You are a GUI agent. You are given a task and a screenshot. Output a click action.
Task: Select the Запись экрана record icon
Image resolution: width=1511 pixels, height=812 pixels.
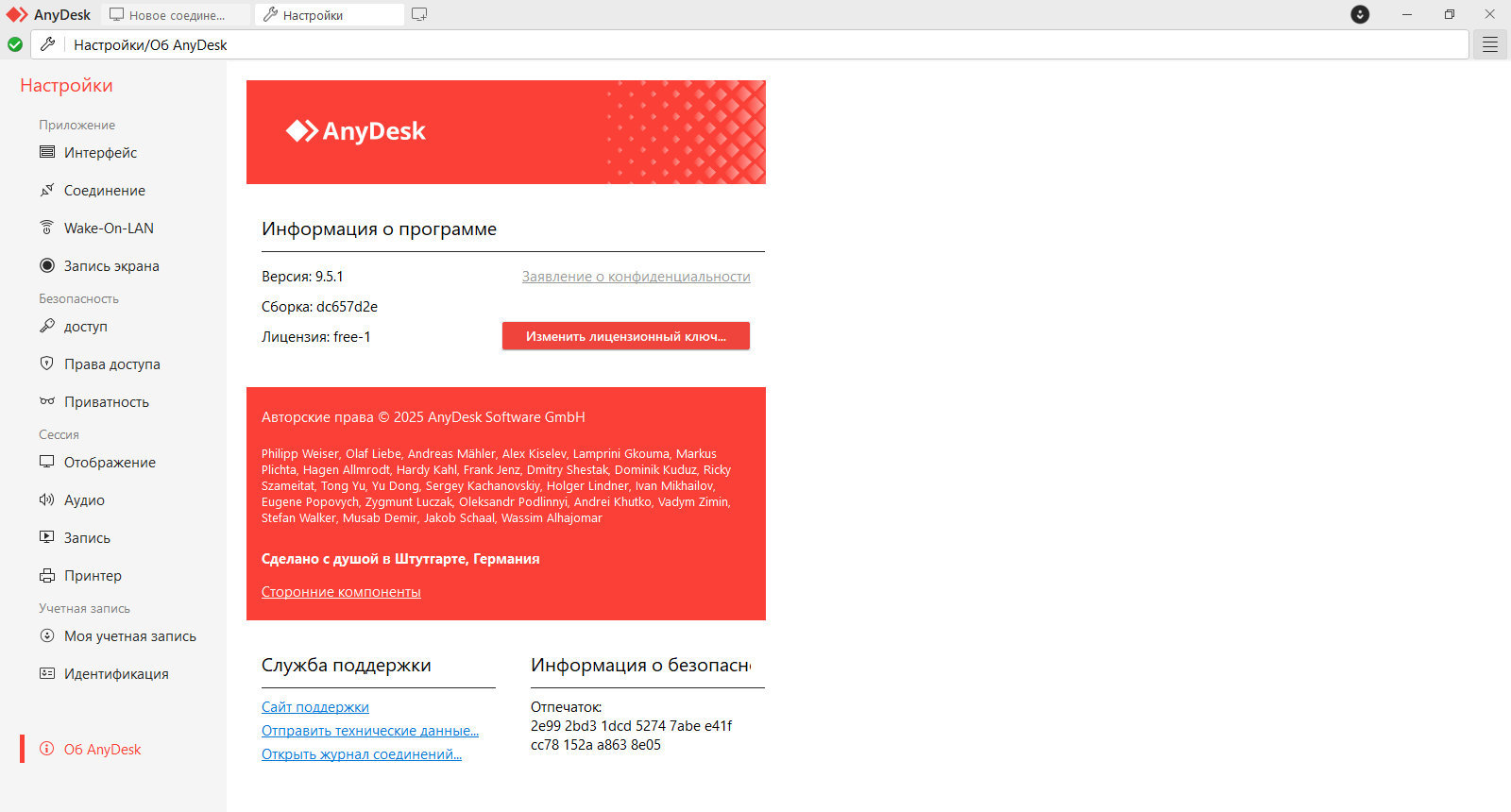tap(47, 265)
